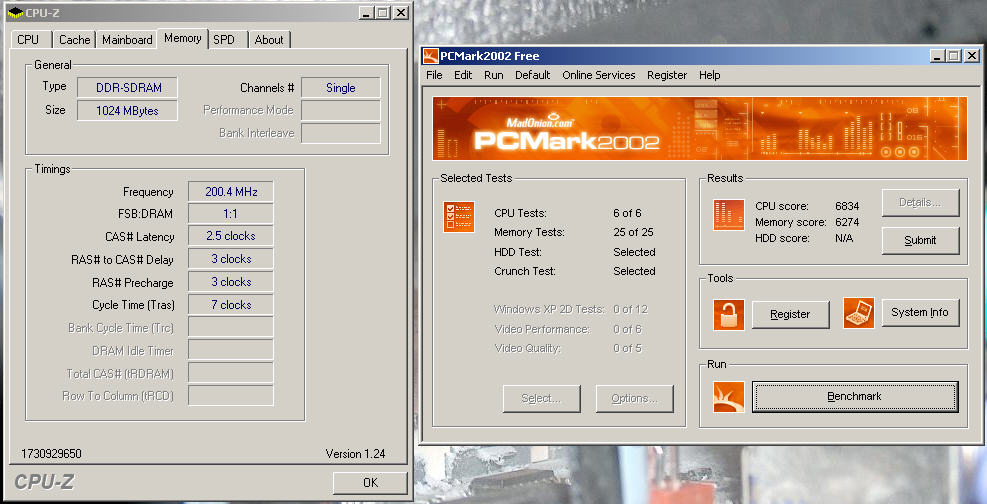Click the HDD Test label
987x504 pixels.
pyautogui.click(x=518, y=252)
